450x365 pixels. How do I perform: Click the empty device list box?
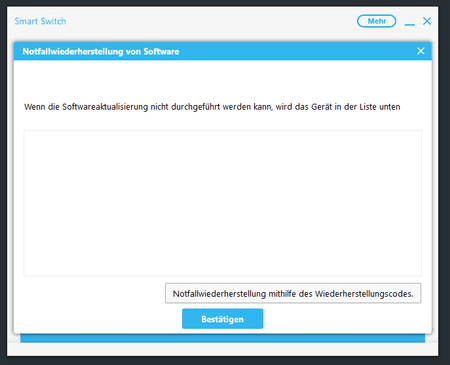(x=222, y=203)
